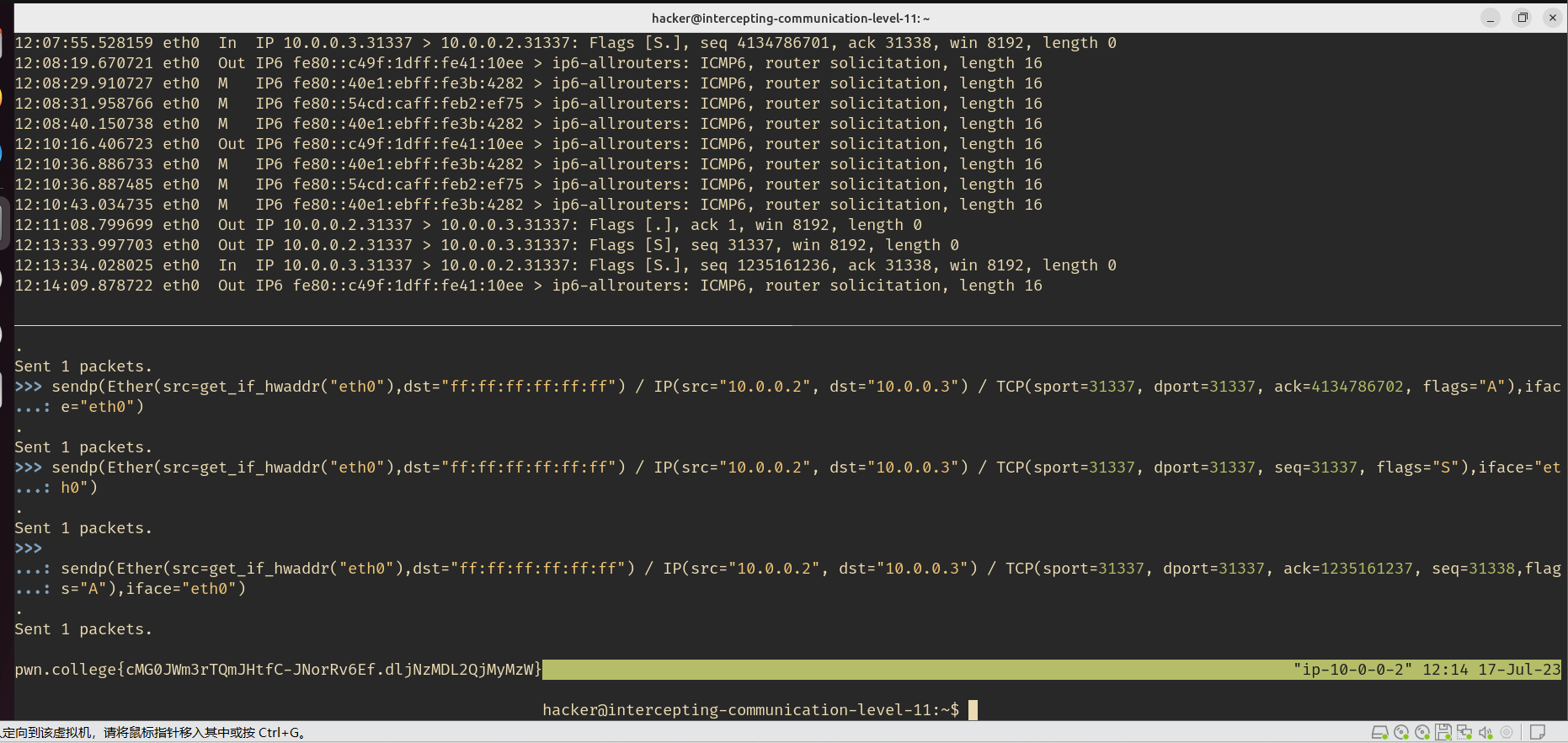Click the floppy drive status icon
This screenshot has width=1568, height=743.
1443,732
